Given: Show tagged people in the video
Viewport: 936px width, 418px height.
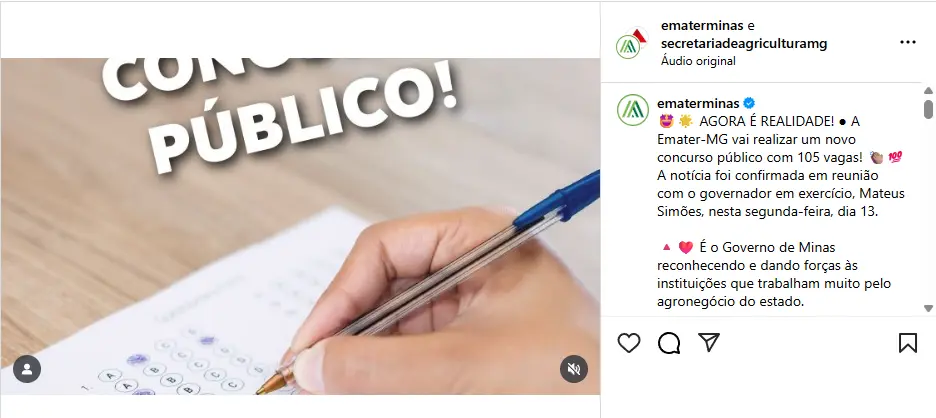Looking at the screenshot, I should click(x=27, y=369).
